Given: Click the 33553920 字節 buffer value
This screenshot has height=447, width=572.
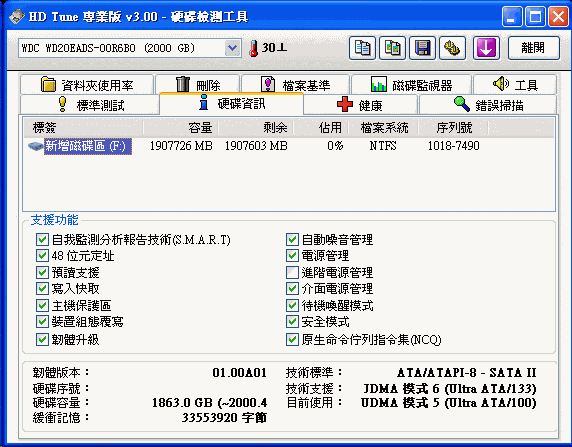Looking at the screenshot, I should 224,417.
